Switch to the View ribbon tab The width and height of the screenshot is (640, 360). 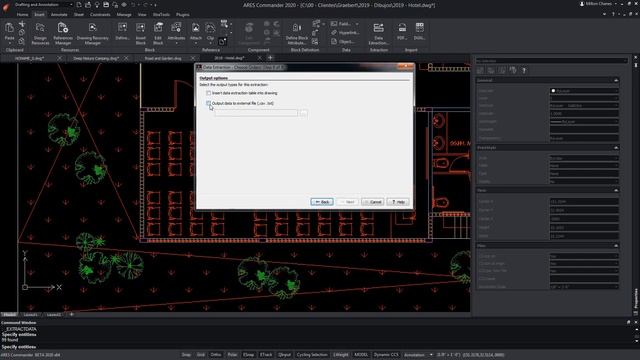coord(142,14)
